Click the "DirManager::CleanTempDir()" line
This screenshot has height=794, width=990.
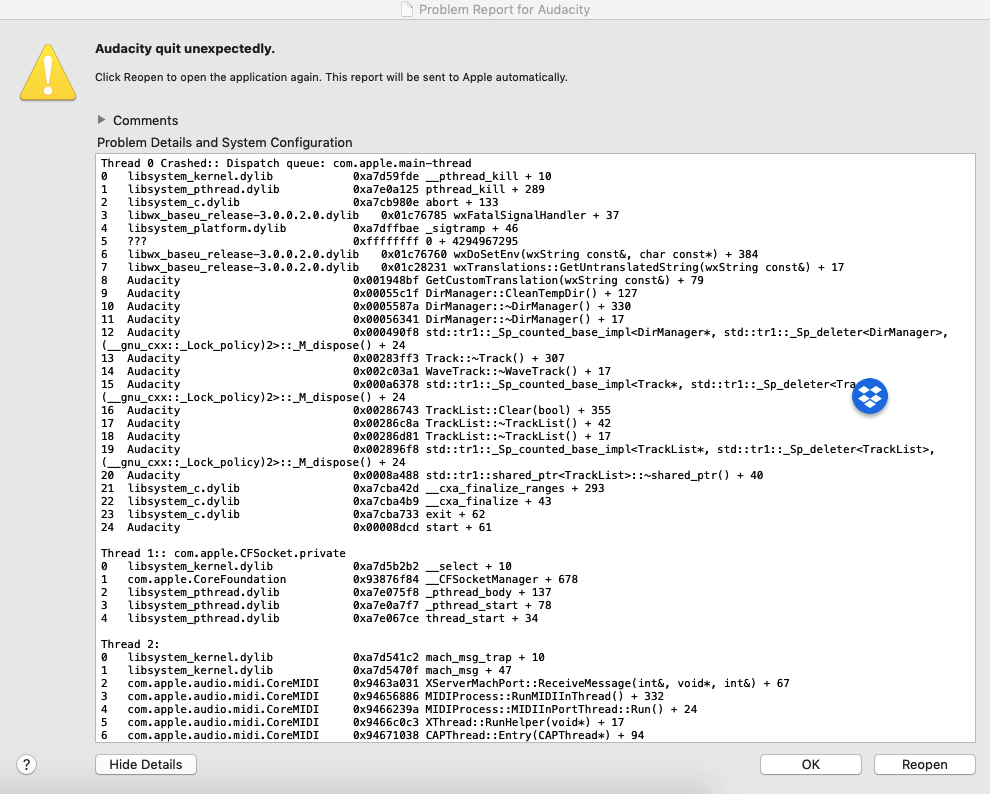[x=369, y=293]
